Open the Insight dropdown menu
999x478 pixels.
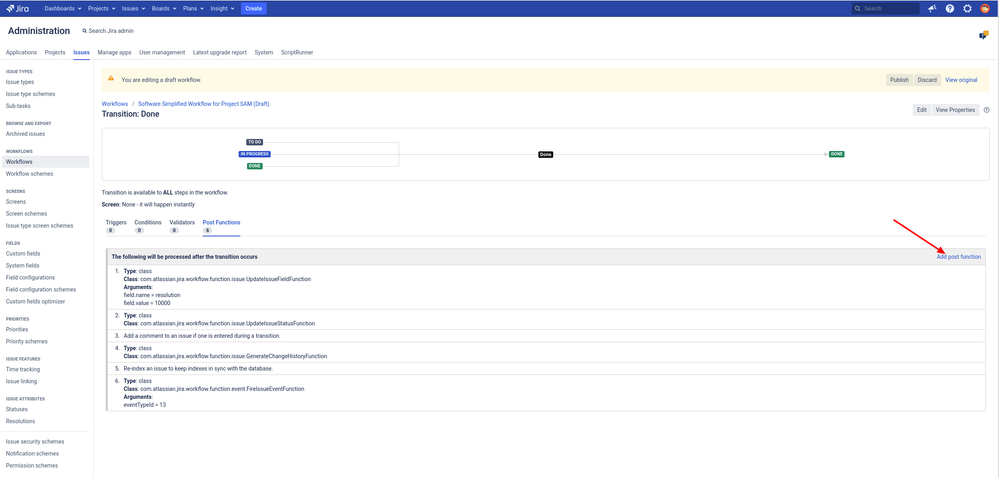point(223,8)
